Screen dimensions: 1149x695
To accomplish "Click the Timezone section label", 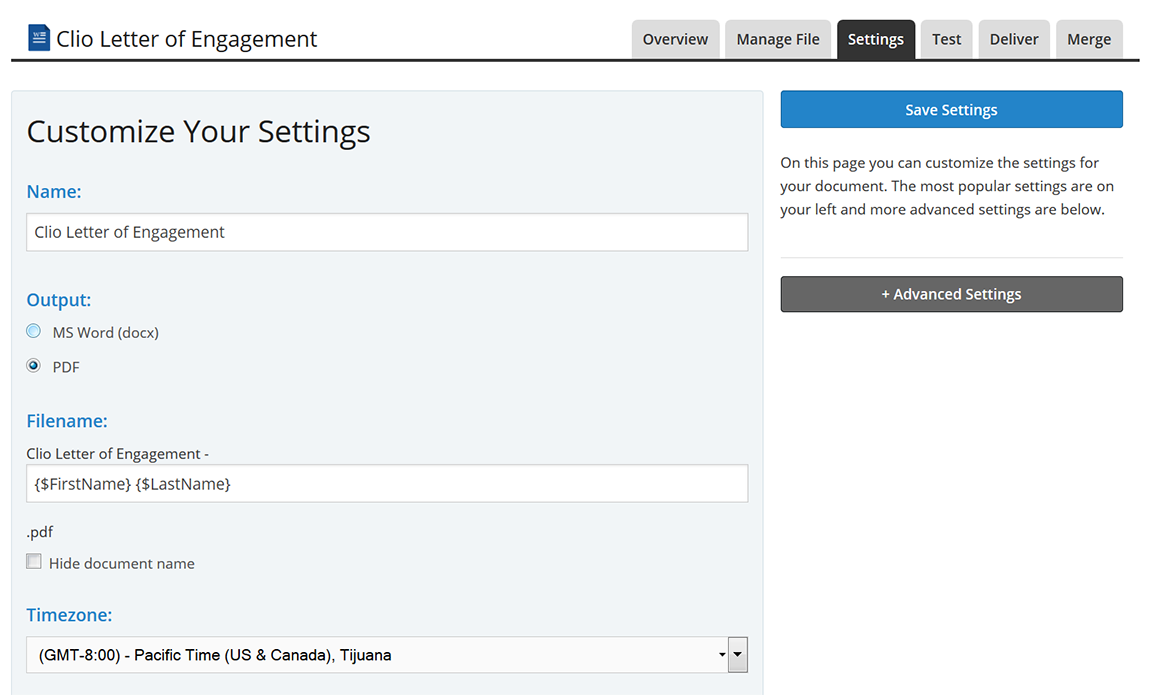I will pos(69,615).
